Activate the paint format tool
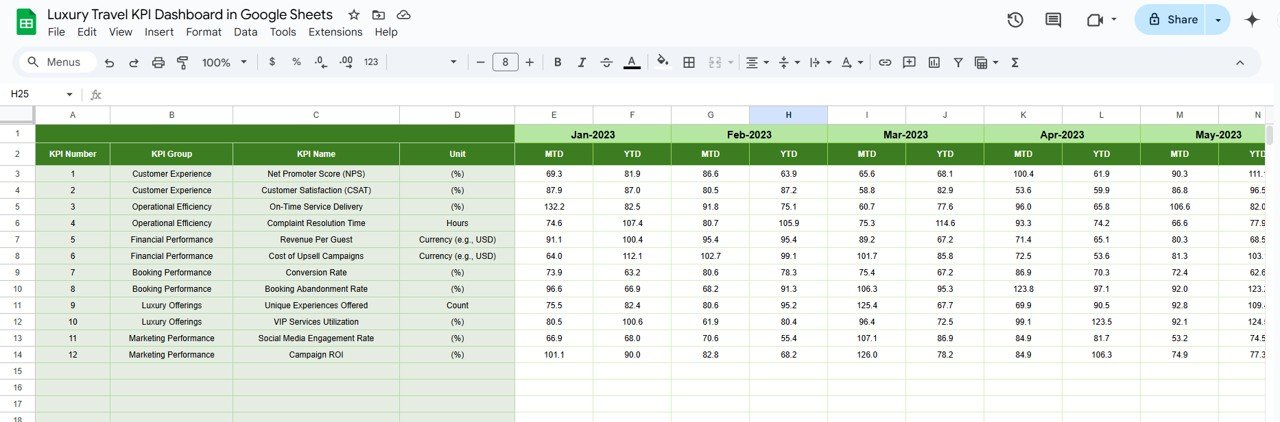This screenshot has height=422, width=1280. coord(182,62)
